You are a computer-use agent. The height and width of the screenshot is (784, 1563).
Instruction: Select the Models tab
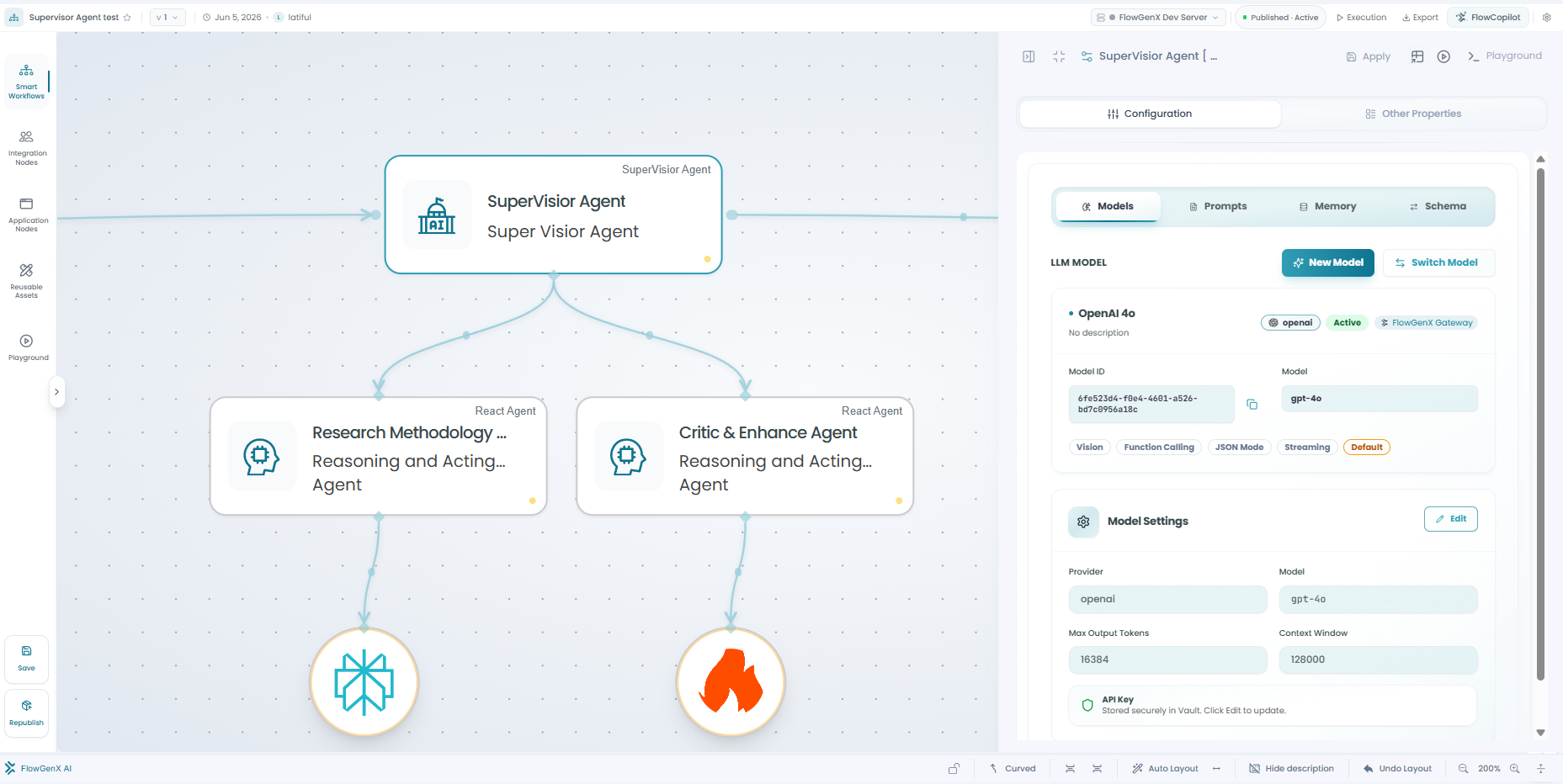1108,206
